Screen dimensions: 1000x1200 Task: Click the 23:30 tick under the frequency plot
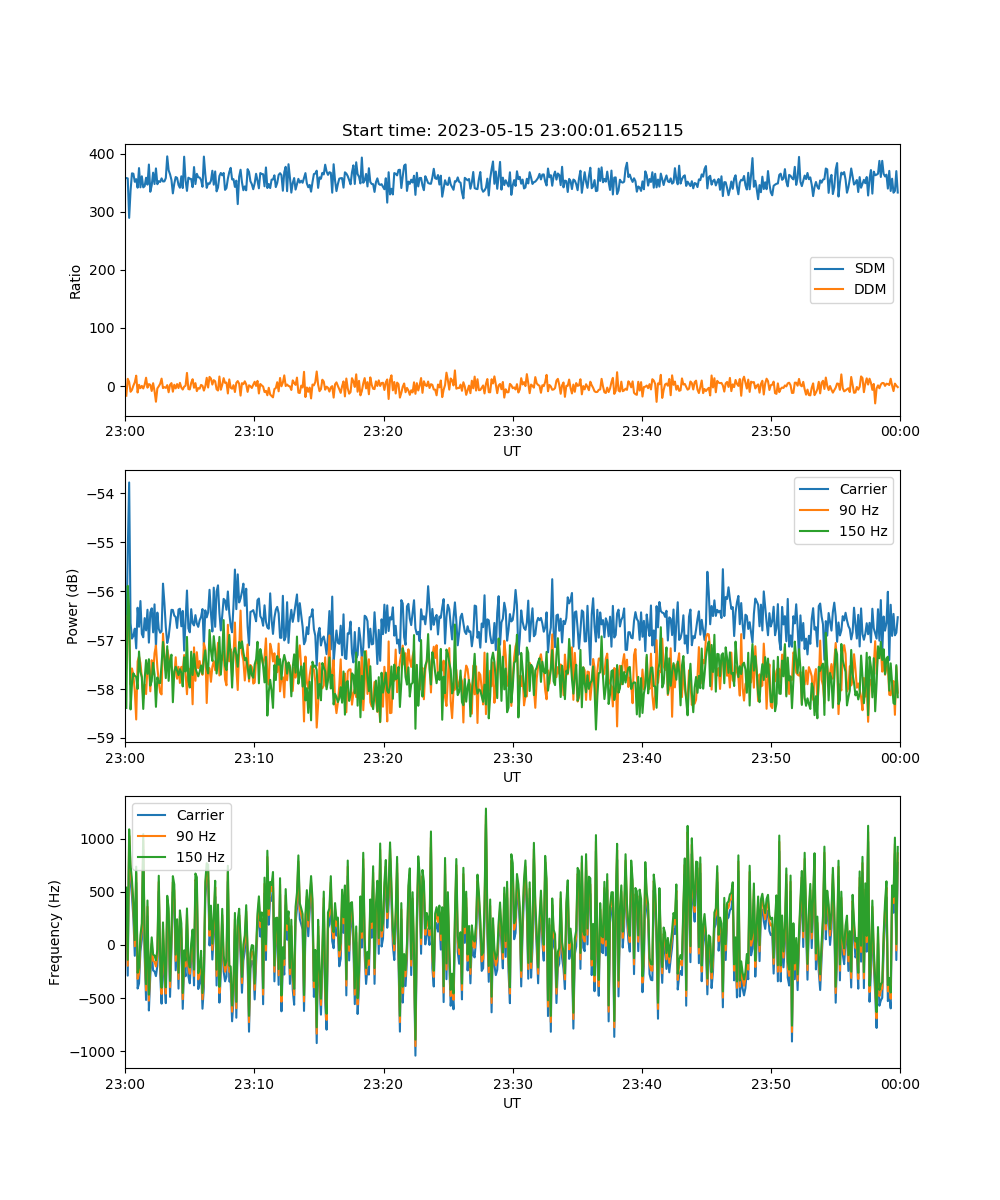click(512, 1083)
